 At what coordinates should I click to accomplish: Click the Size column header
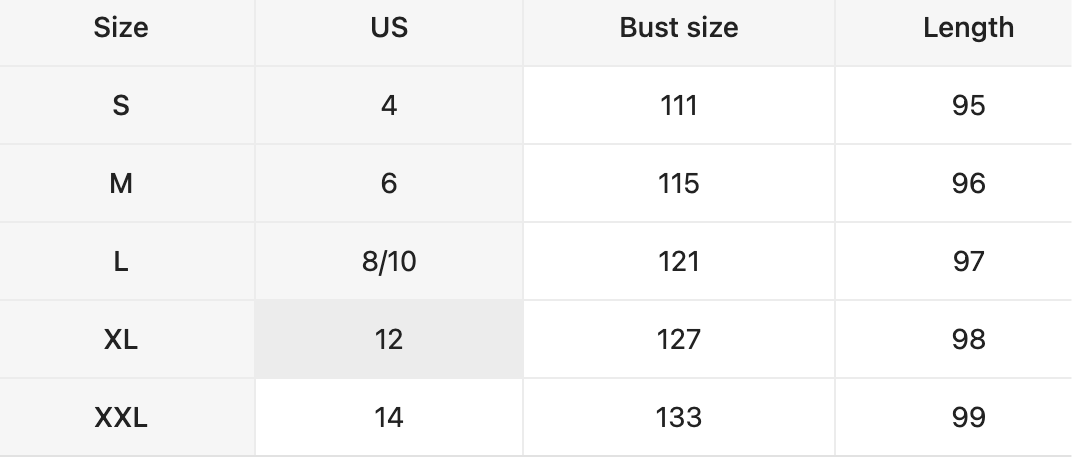pos(121,28)
